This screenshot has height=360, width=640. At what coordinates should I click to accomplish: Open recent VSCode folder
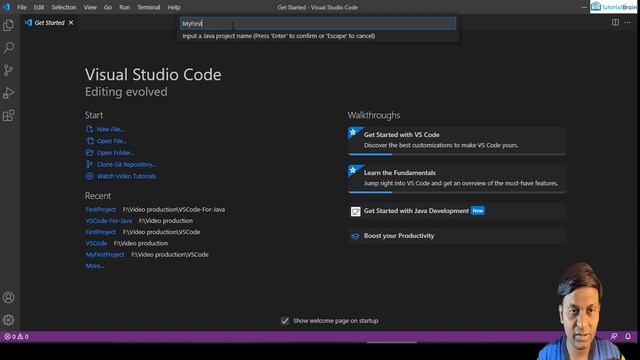pos(96,243)
